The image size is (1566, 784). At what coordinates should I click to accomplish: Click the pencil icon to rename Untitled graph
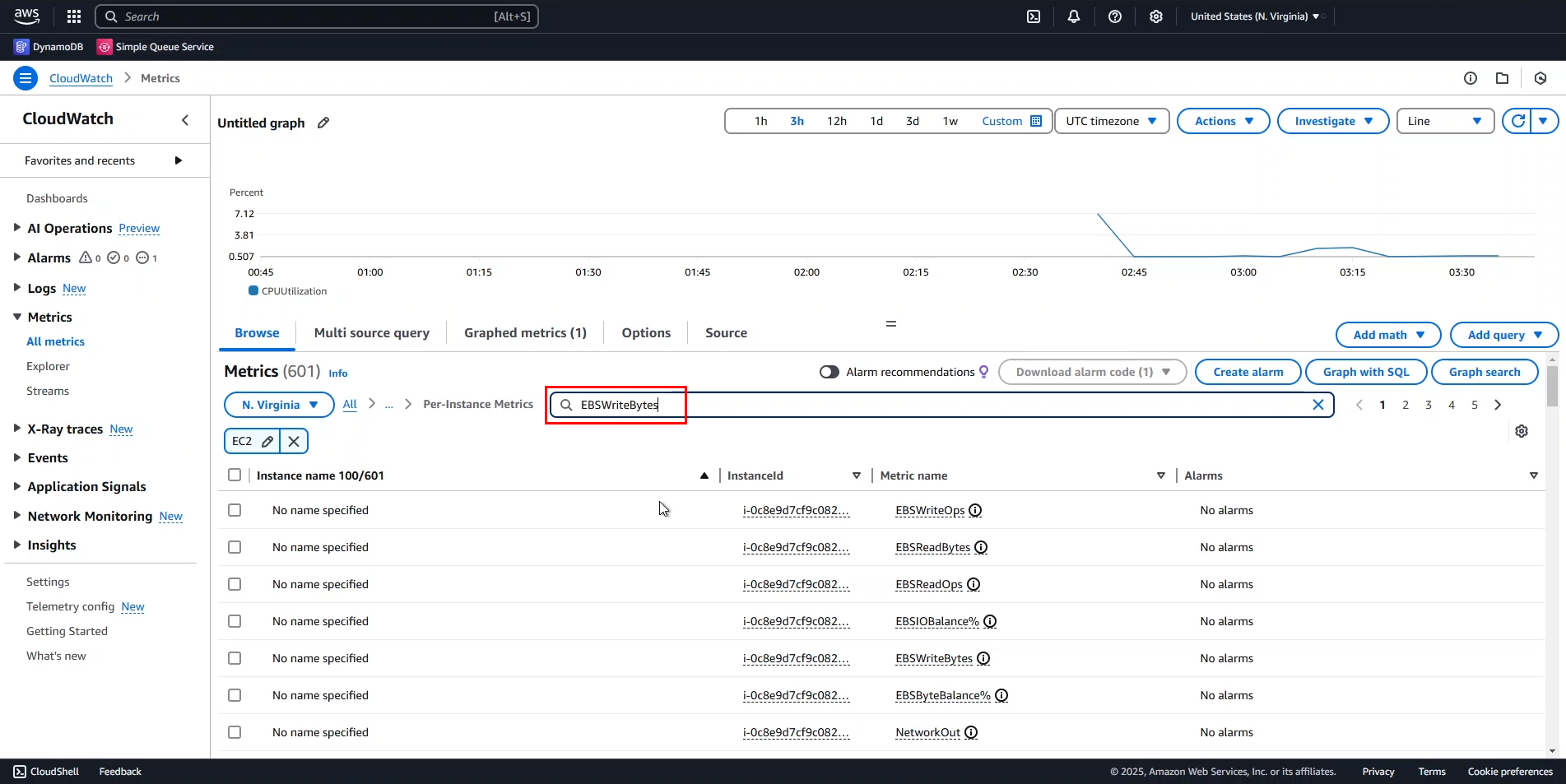pyautogui.click(x=323, y=123)
